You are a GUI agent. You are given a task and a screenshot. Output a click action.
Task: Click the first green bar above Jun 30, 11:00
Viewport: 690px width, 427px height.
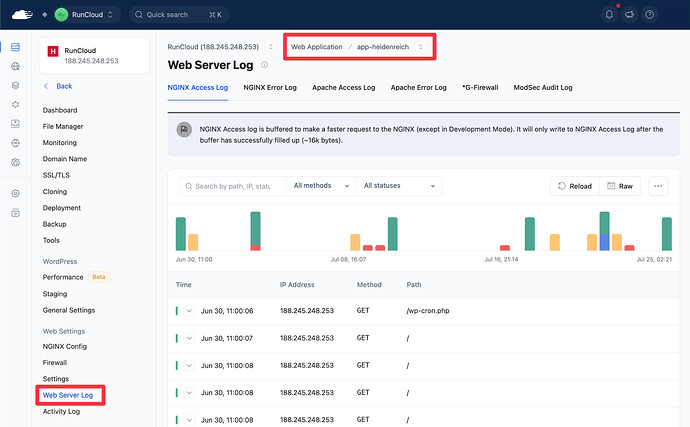pos(181,234)
